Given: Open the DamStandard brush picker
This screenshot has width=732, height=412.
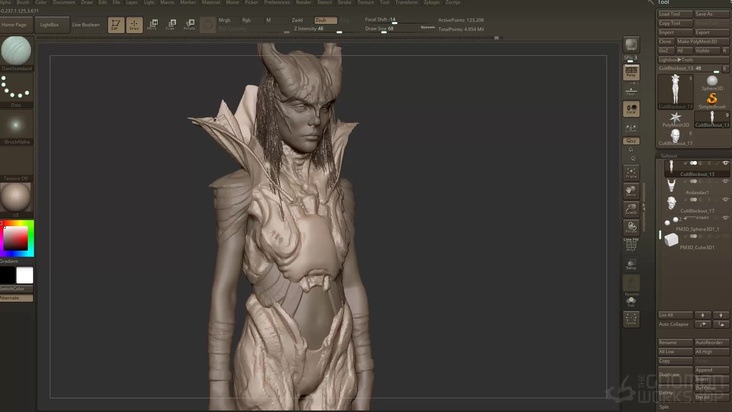Looking at the screenshot, I should point(16,52).
